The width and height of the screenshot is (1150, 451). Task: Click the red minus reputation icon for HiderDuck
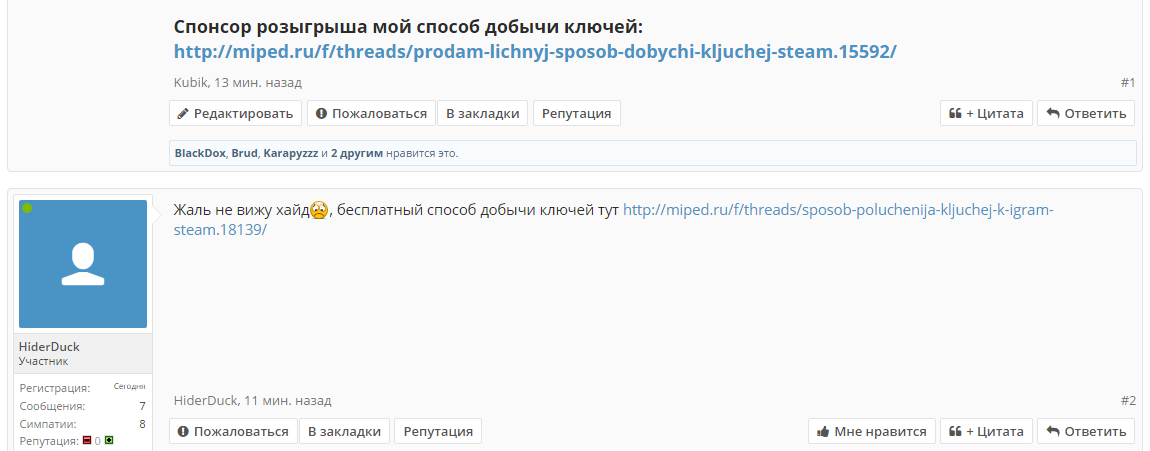(x=87, y=441)
